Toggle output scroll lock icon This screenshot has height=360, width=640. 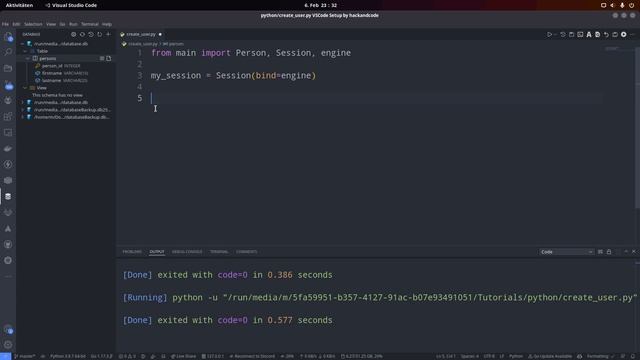609,252
